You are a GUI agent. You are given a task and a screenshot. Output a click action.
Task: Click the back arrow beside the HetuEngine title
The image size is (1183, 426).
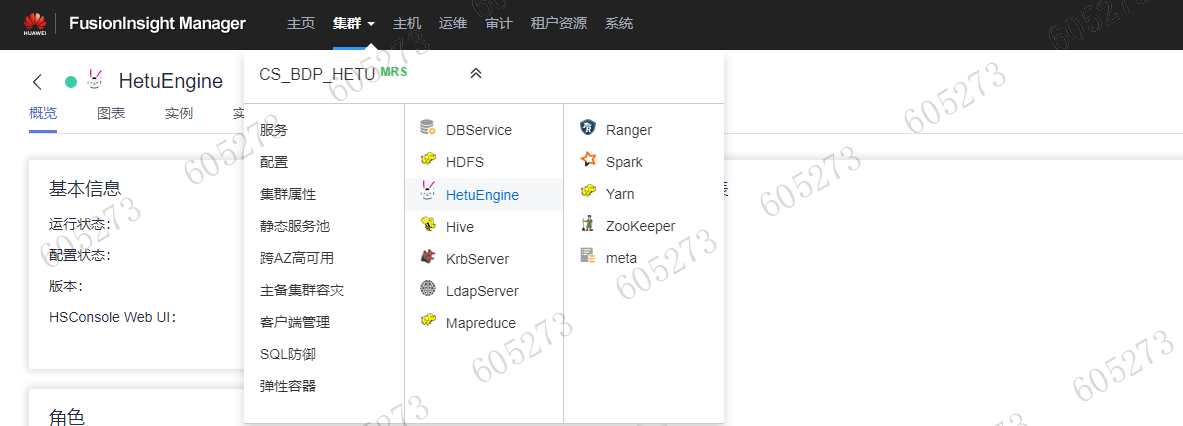coord(37,82)
